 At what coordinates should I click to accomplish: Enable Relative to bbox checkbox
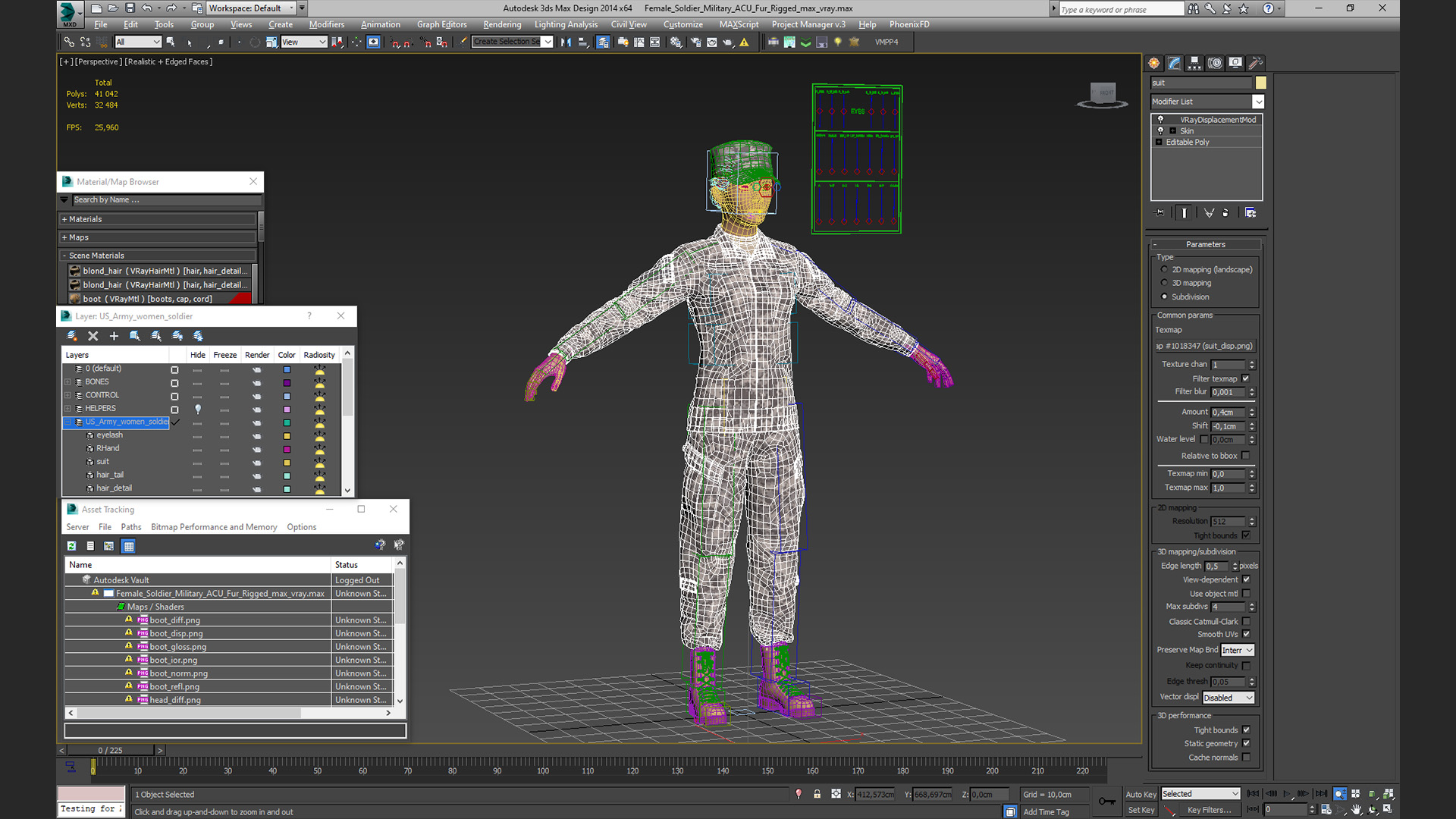coord(1245,456)
